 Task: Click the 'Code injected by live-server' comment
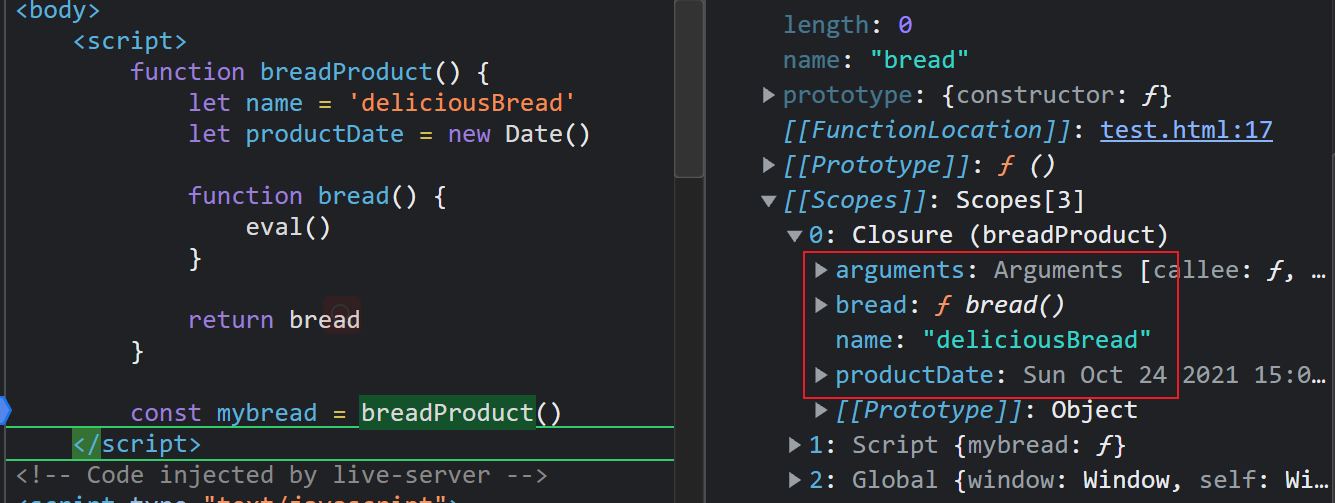pos(282,475)
